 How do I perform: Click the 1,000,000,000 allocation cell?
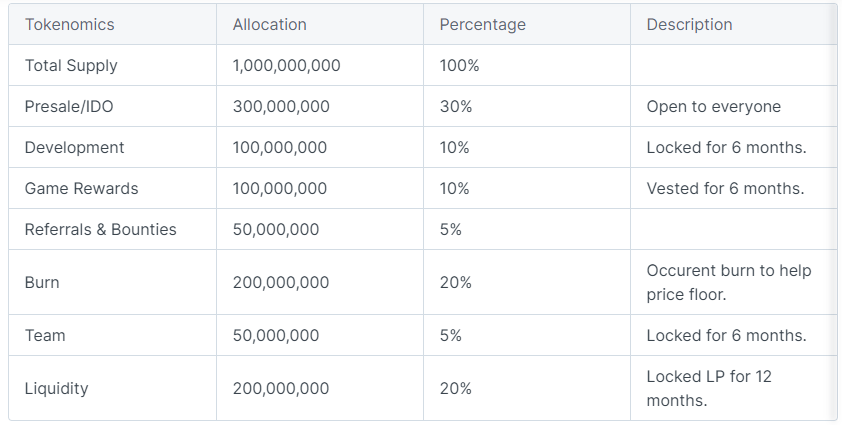click(x=286, y=65)
